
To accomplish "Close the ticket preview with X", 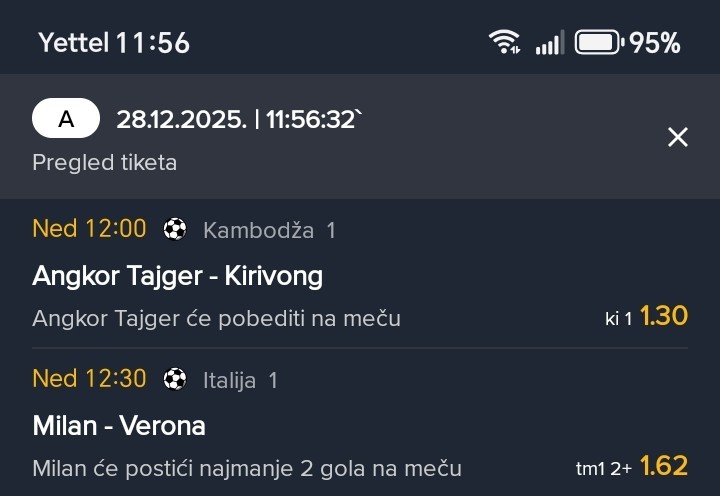I will (x=678, y=137).
